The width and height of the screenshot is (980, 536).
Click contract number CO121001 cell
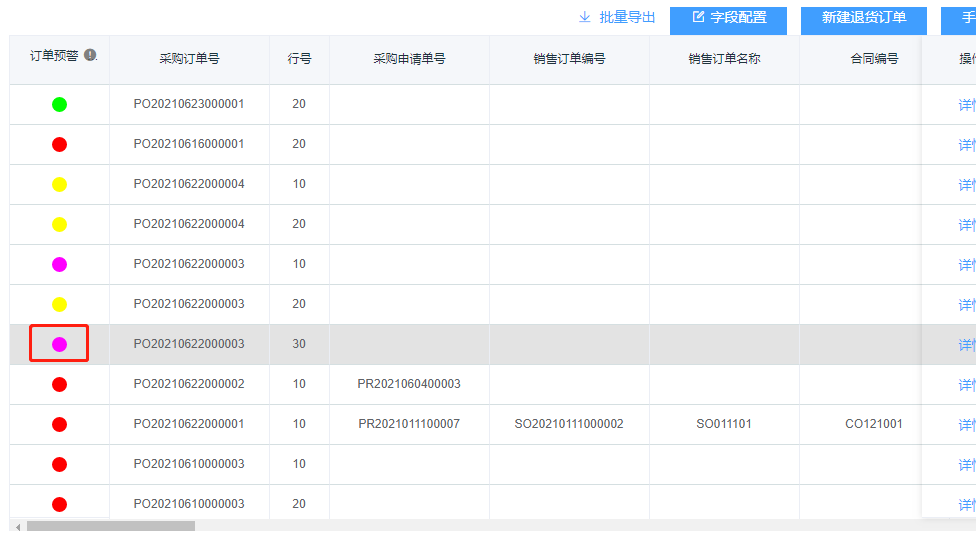(x=874, y=424)
